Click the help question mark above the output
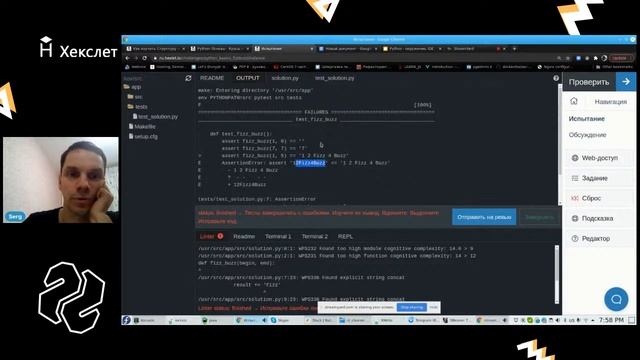The width and height of the screenshot is (640, 360). coord(556,78)
